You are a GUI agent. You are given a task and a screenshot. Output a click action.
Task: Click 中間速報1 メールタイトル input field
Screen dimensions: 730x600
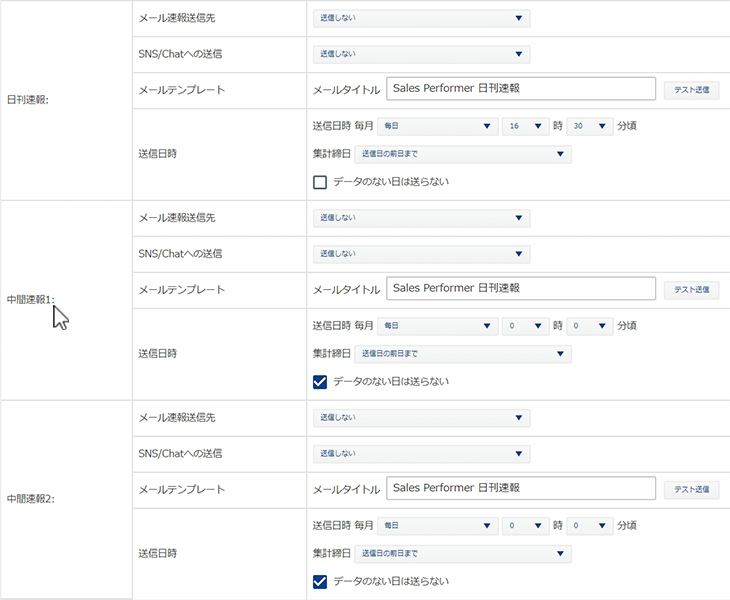(520, 289)
